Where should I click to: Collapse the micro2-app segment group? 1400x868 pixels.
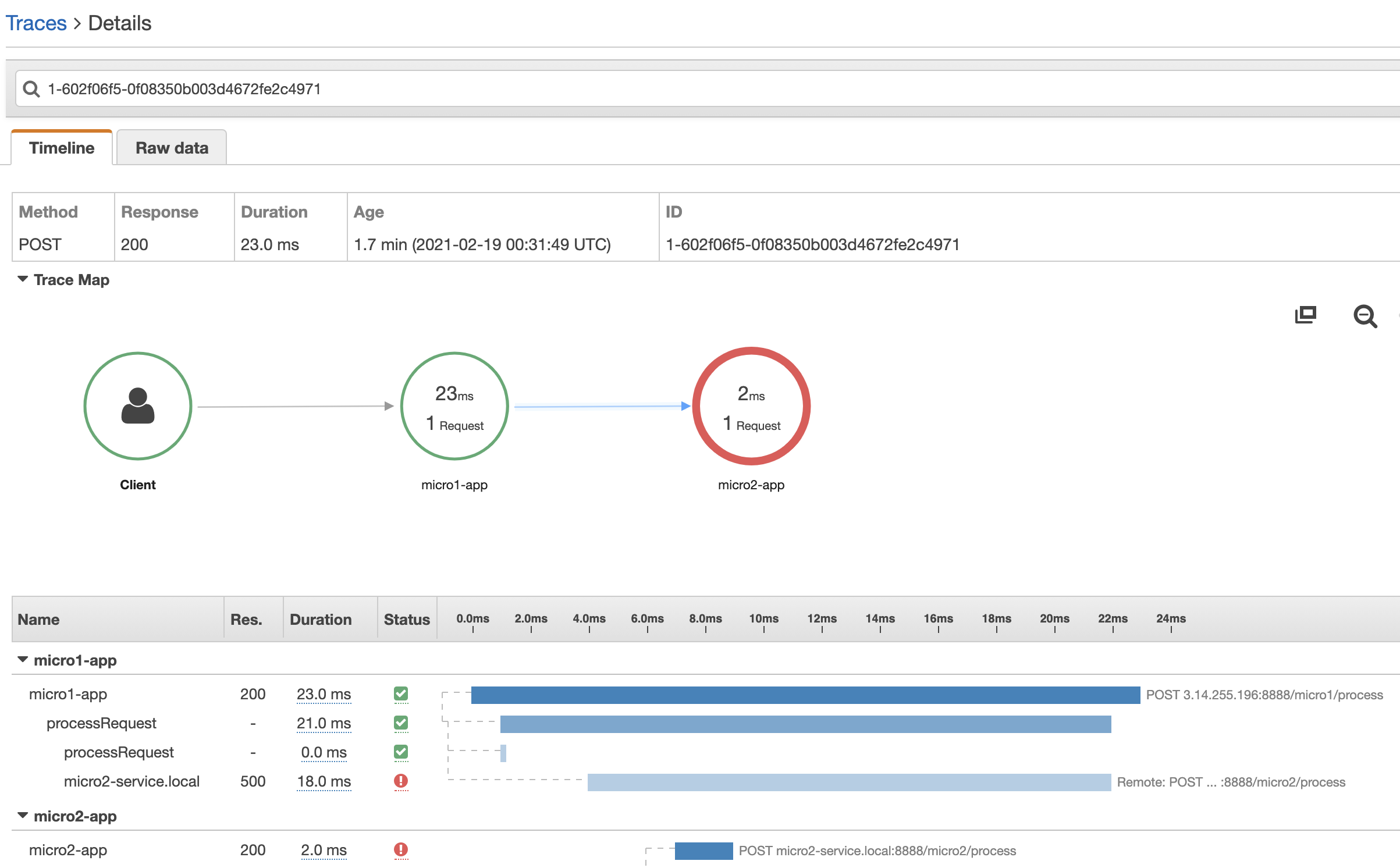23,816
